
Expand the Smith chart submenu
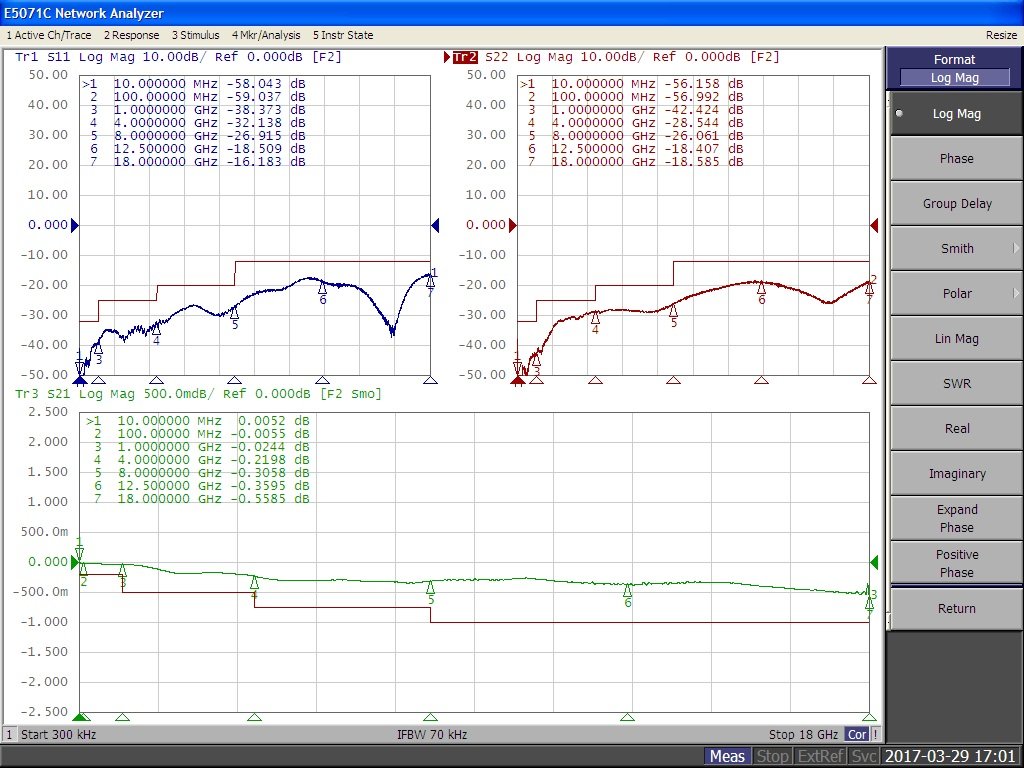(956, 249)
